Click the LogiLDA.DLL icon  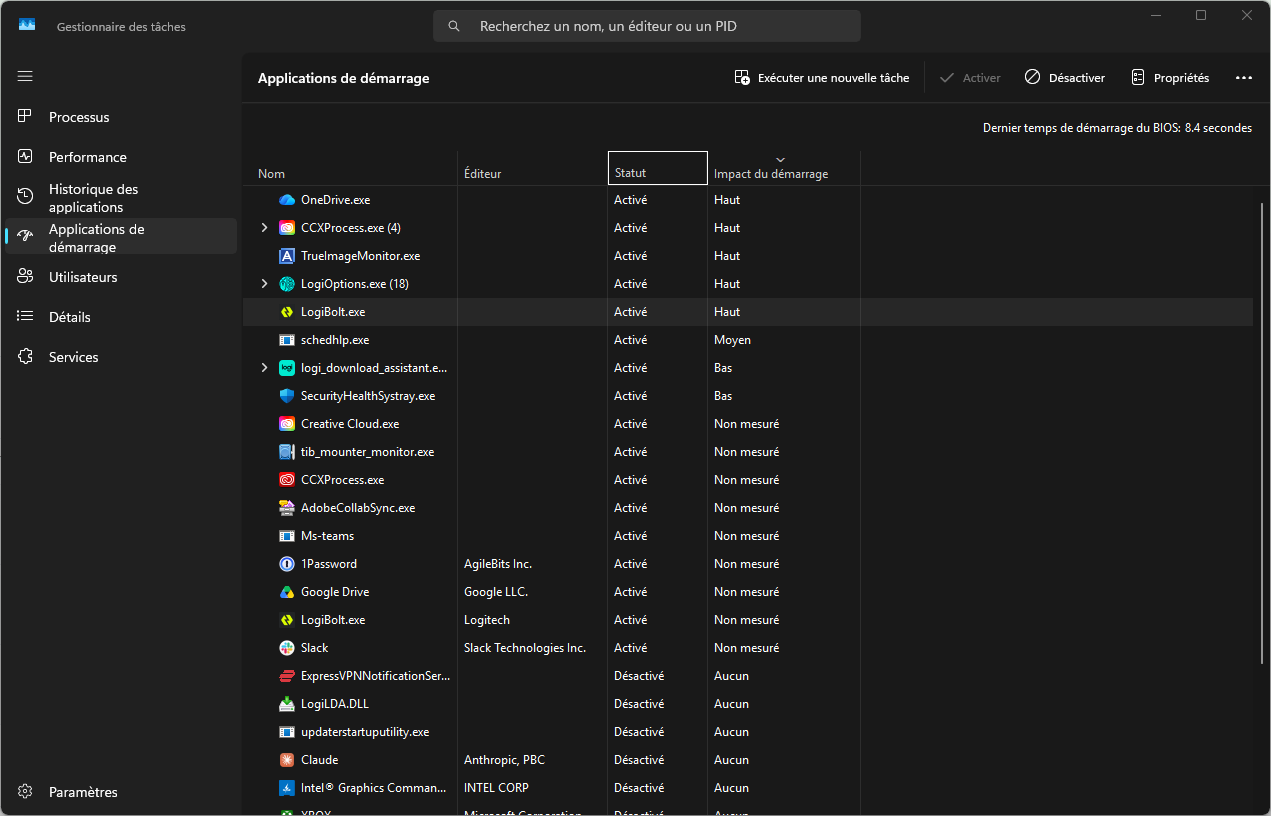(x=287, y=704)
